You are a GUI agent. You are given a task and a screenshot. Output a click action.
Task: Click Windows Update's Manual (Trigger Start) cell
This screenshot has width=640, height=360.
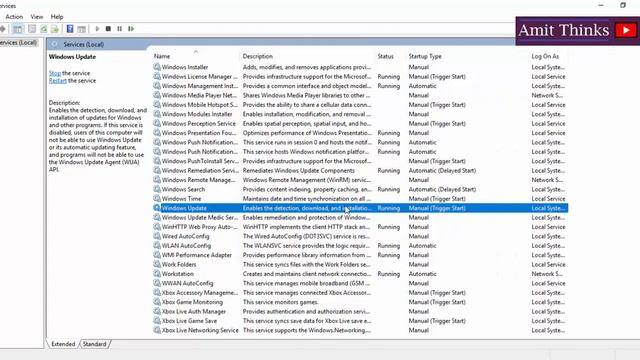point(437,208)
